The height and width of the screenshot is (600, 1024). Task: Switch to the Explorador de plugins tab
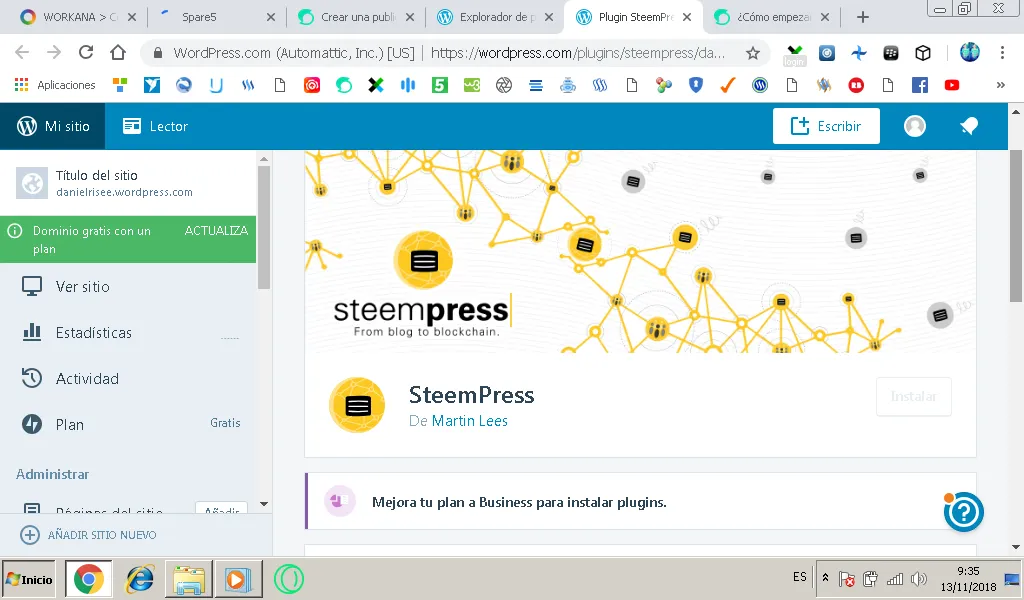click(x=494, y=18)
